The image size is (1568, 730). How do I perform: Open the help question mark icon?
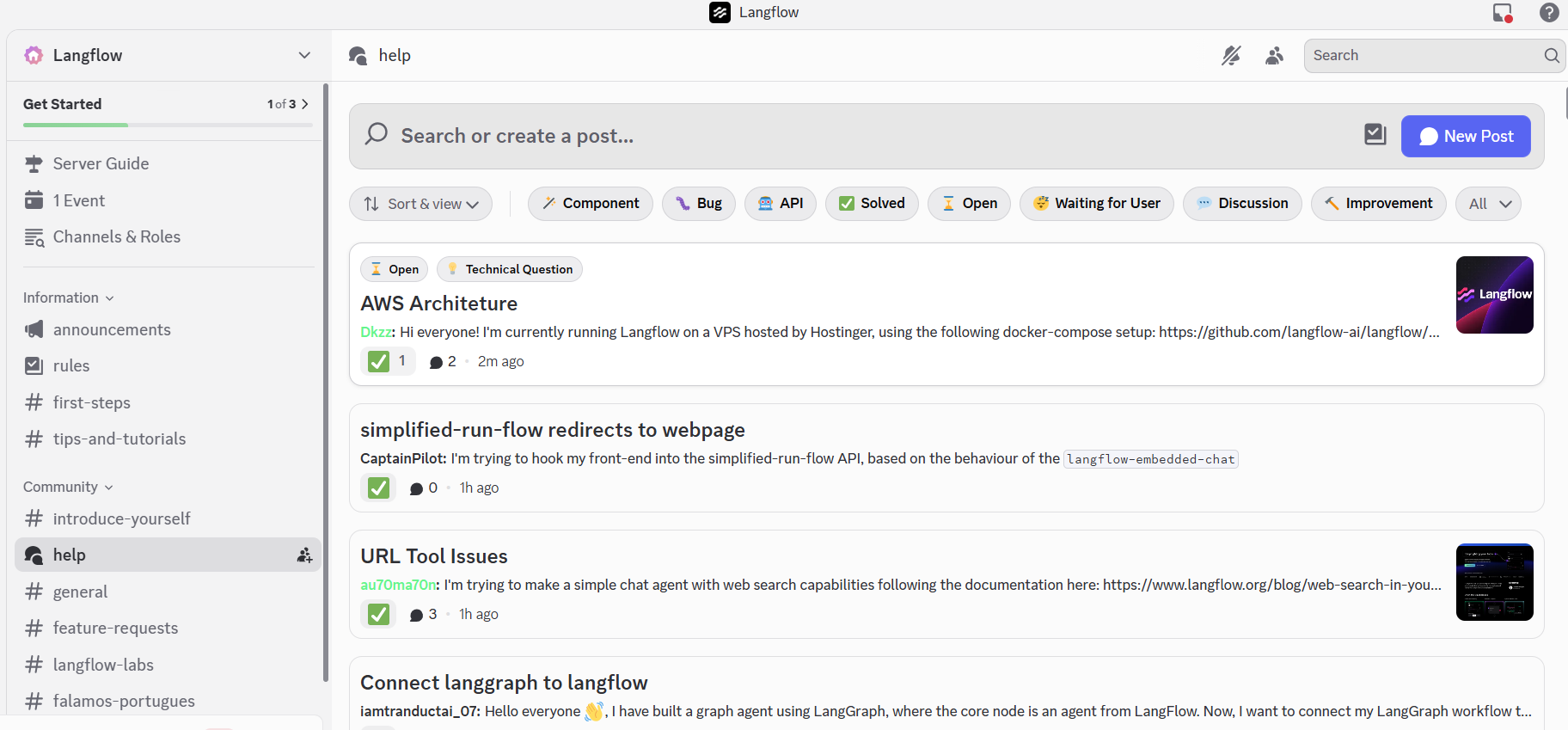point(1549,13)
